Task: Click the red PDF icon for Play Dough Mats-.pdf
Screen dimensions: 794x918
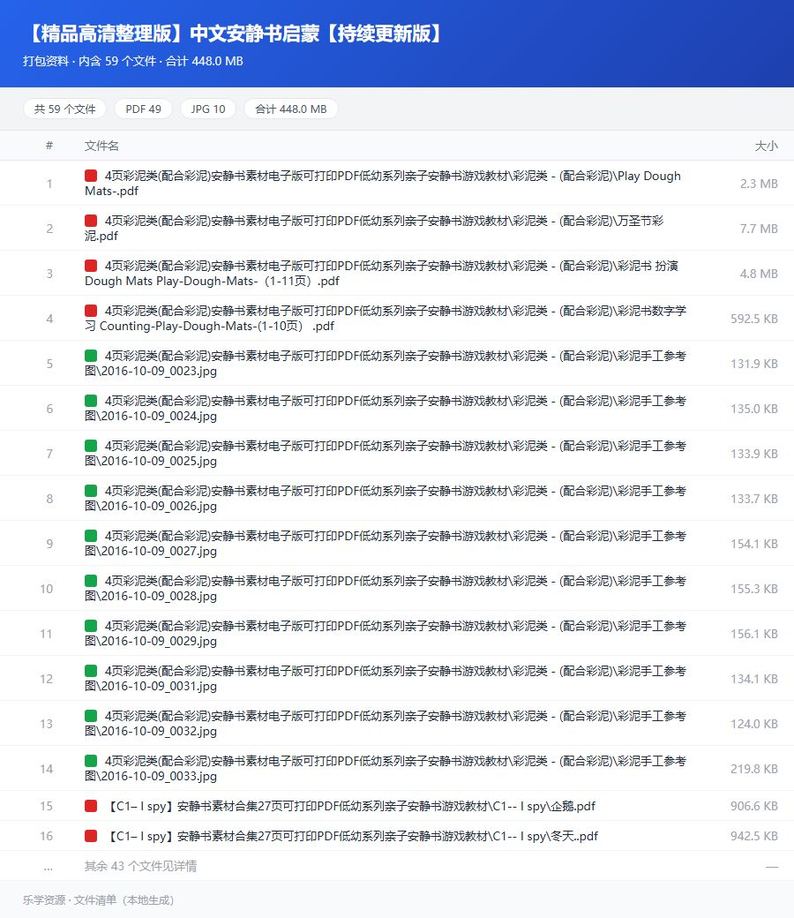Action: point(91,176)
